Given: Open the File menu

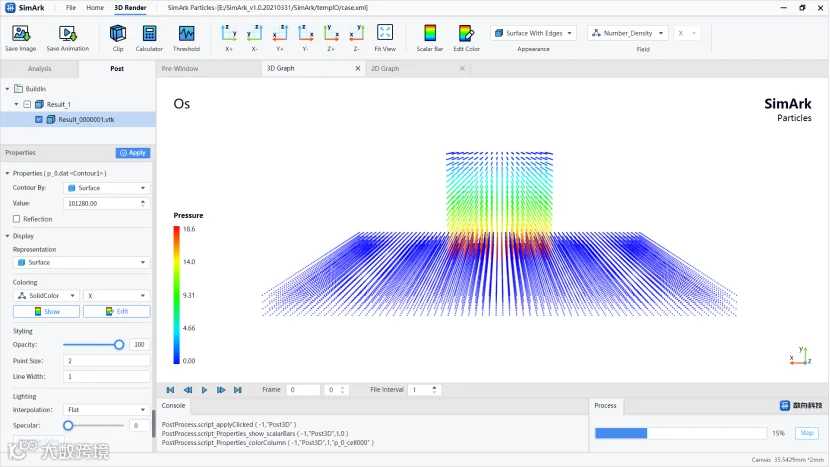Looking at the screenshot, I should [71, 7].
